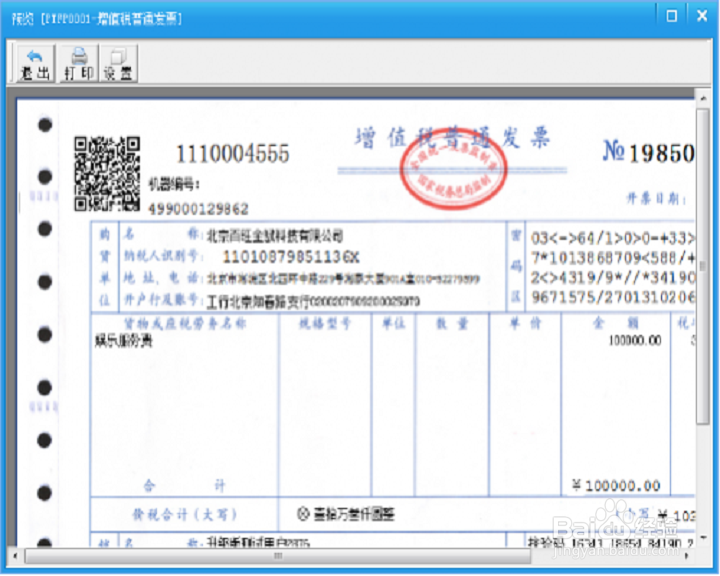Click the 单价 column header
Viewport: 720px width, 576px height.
526,324
